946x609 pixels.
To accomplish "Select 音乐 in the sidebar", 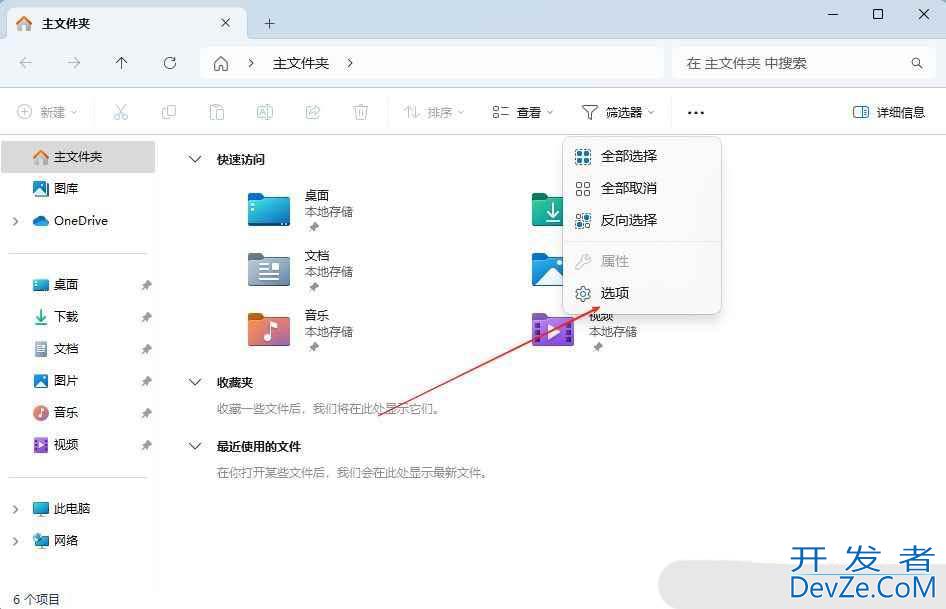I will click(66, 413).
